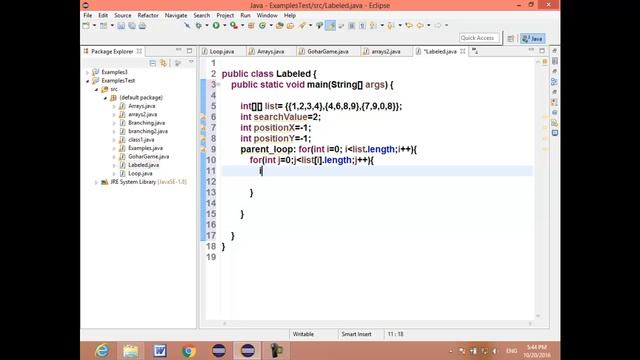Select Labeled.java in Package Explorer

point(144,165)
